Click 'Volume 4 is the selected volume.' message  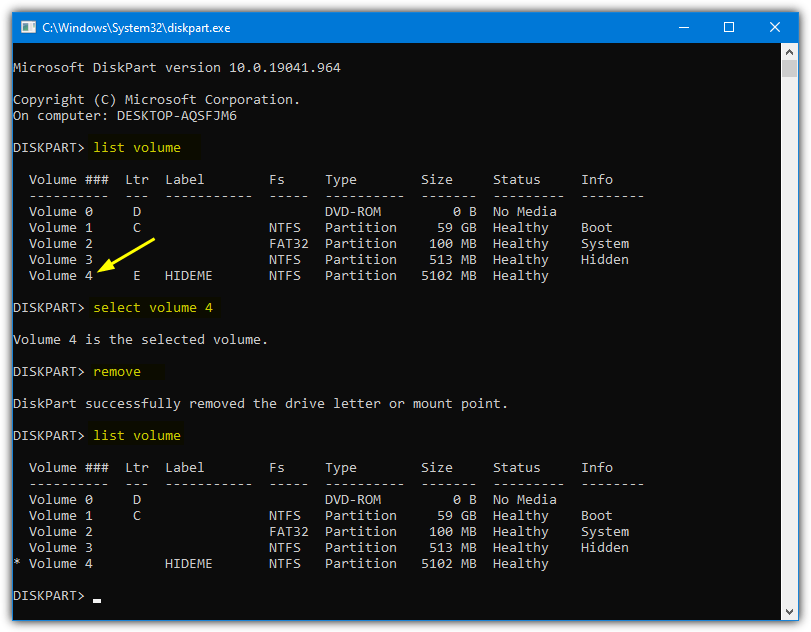click(140, 340)
